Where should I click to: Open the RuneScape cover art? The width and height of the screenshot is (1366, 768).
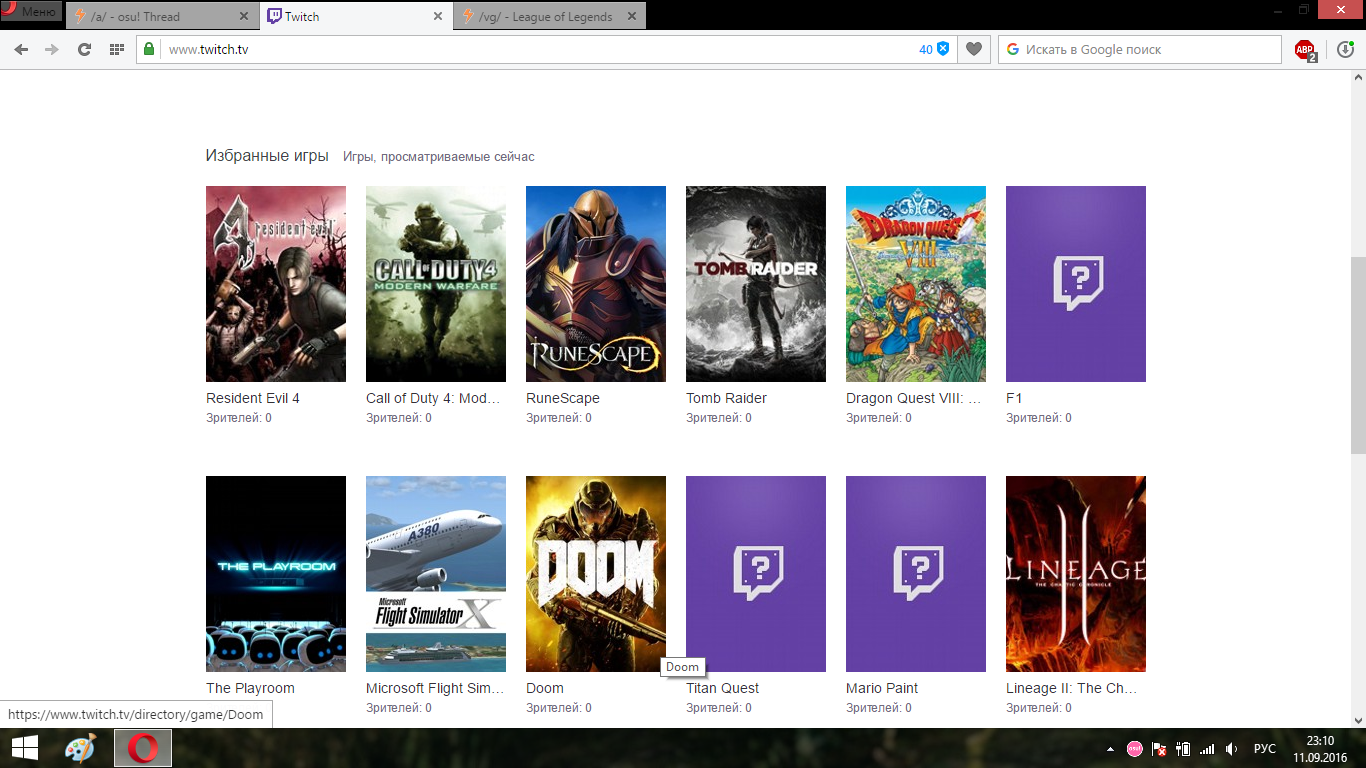(x=596, y=284)
